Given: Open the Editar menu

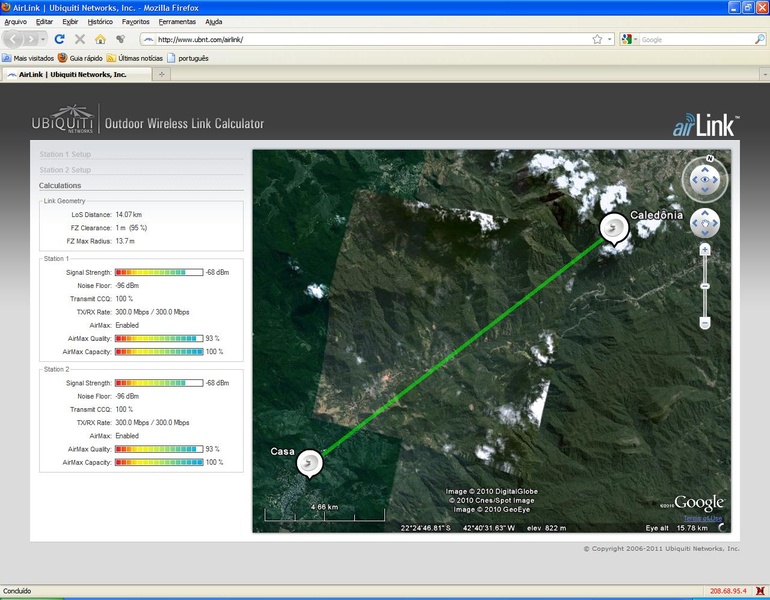Looking at the screenshot, I should 44,22.
